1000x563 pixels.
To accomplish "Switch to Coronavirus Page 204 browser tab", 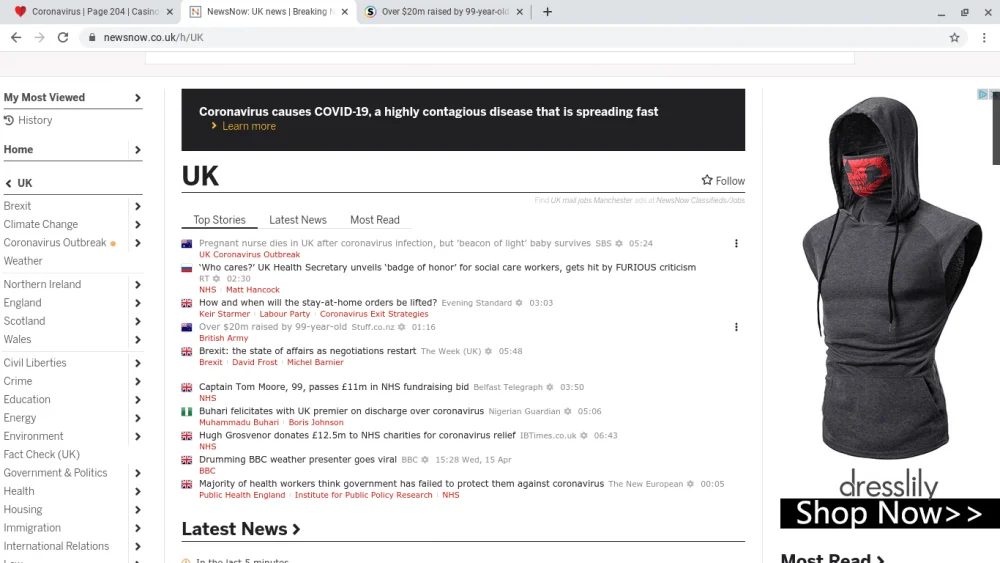I will click(x=94, y=11).
